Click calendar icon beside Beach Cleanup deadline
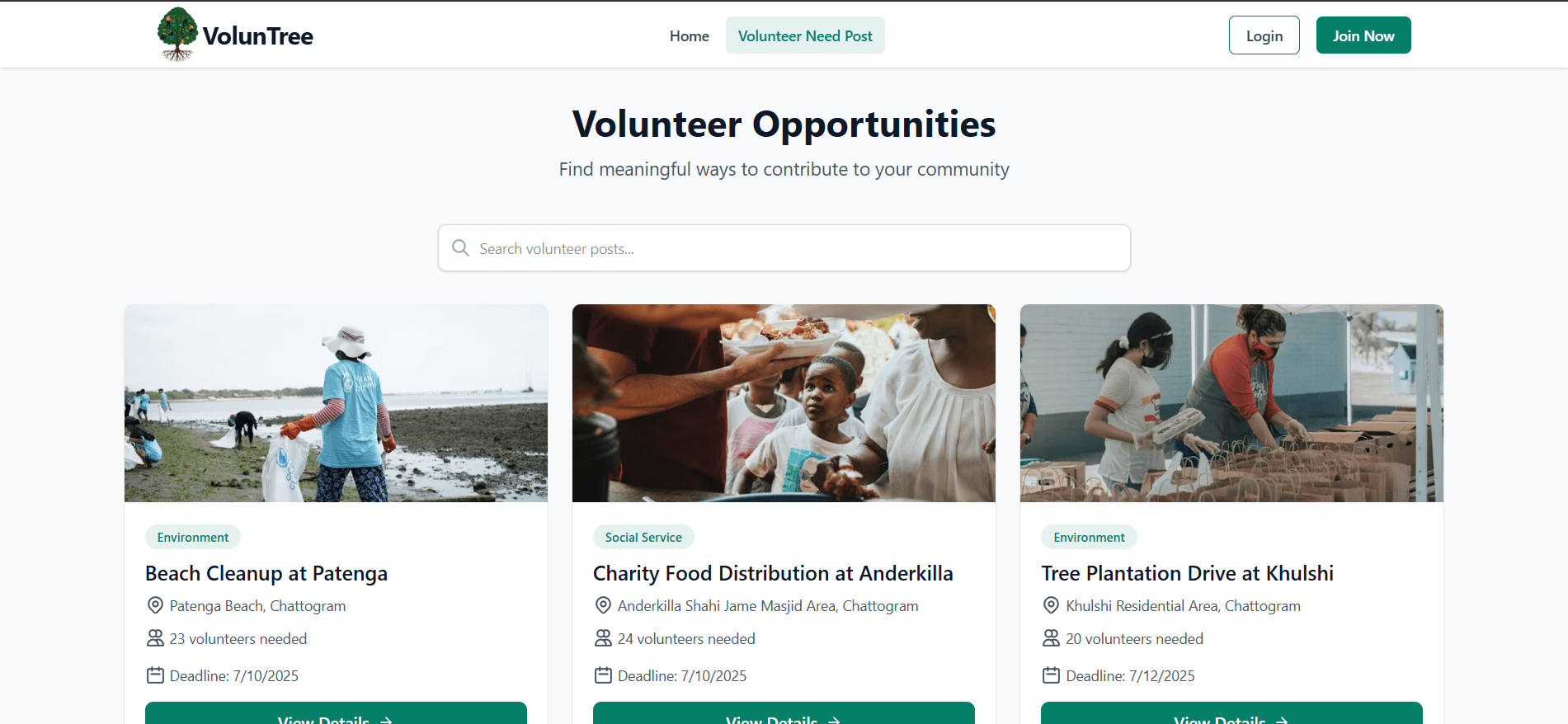 coord(155,675)
